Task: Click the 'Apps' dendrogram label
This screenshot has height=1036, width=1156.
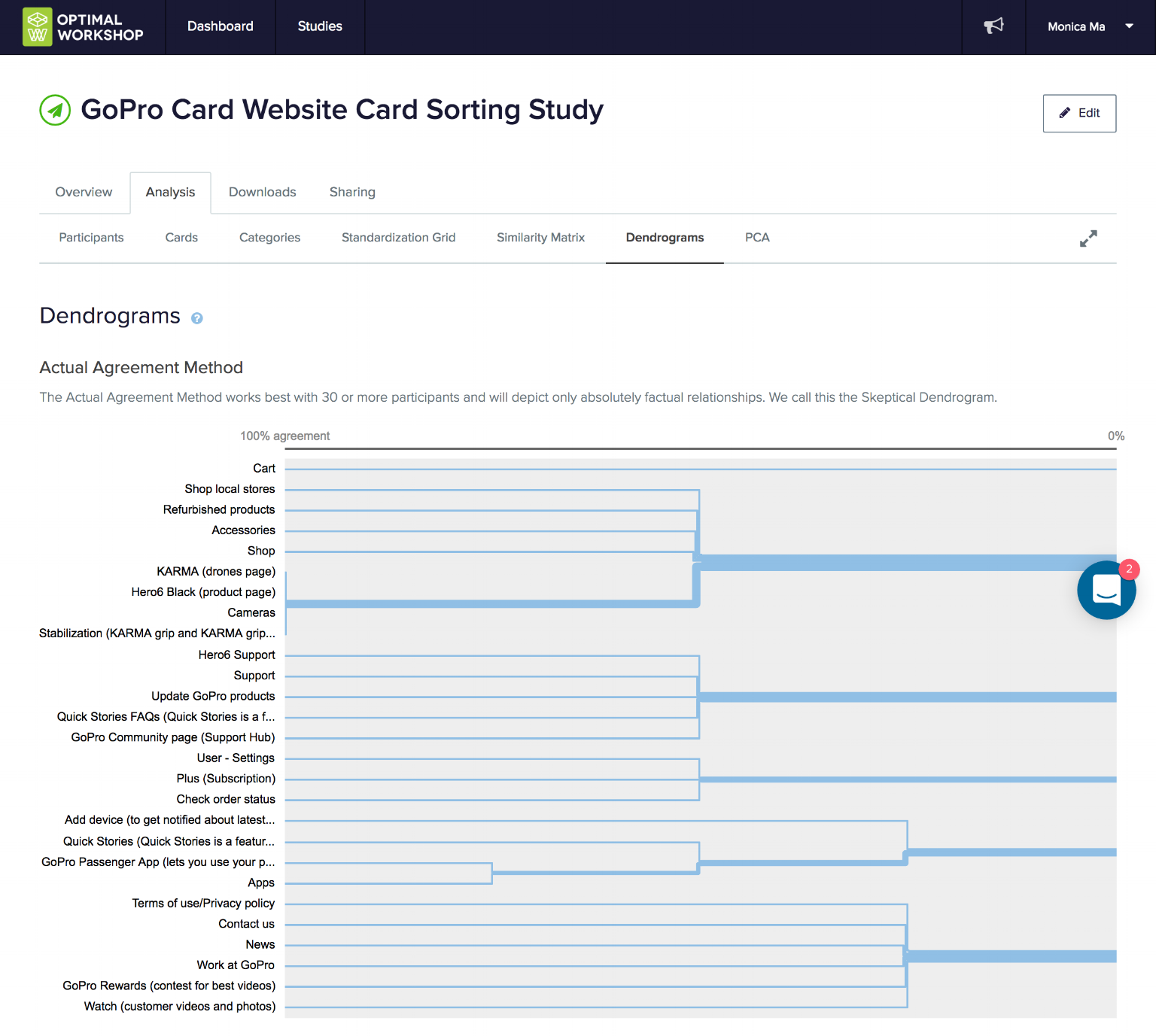Action: [261, 883]
